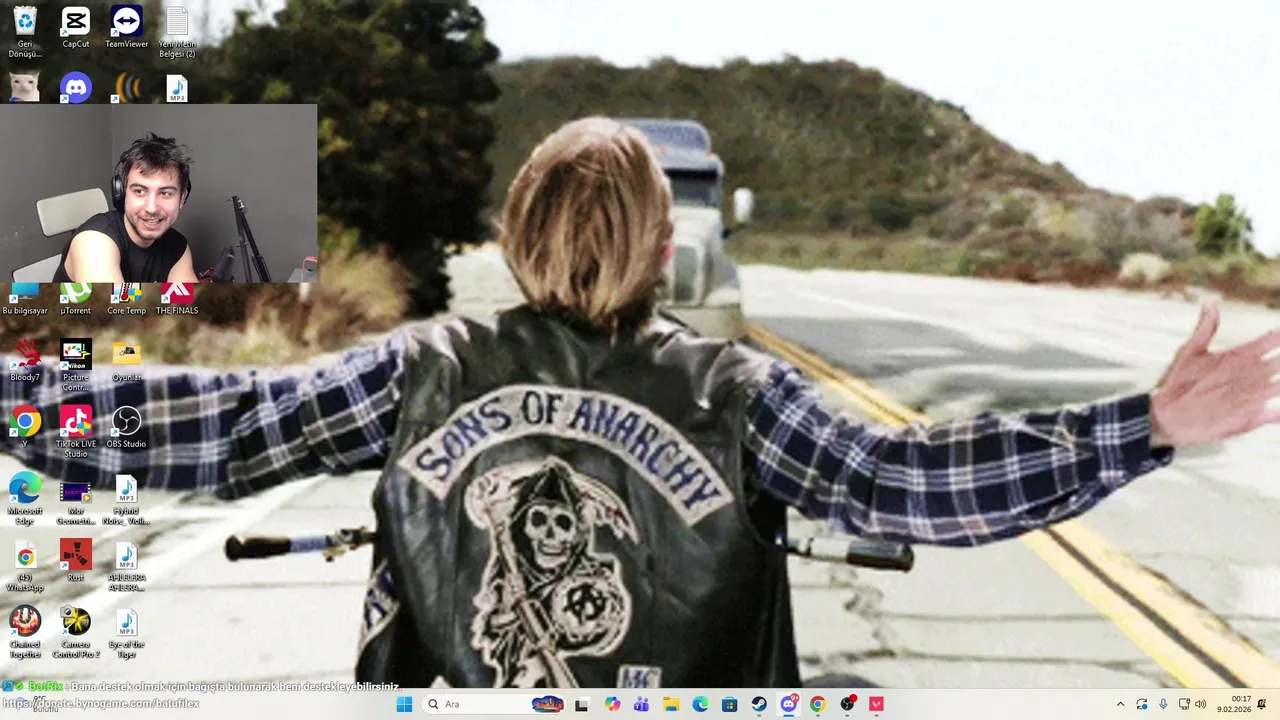Open the (45) WhatsApp Chrome shortcut
1280x720 pixels.
click(x=25, y=566)
